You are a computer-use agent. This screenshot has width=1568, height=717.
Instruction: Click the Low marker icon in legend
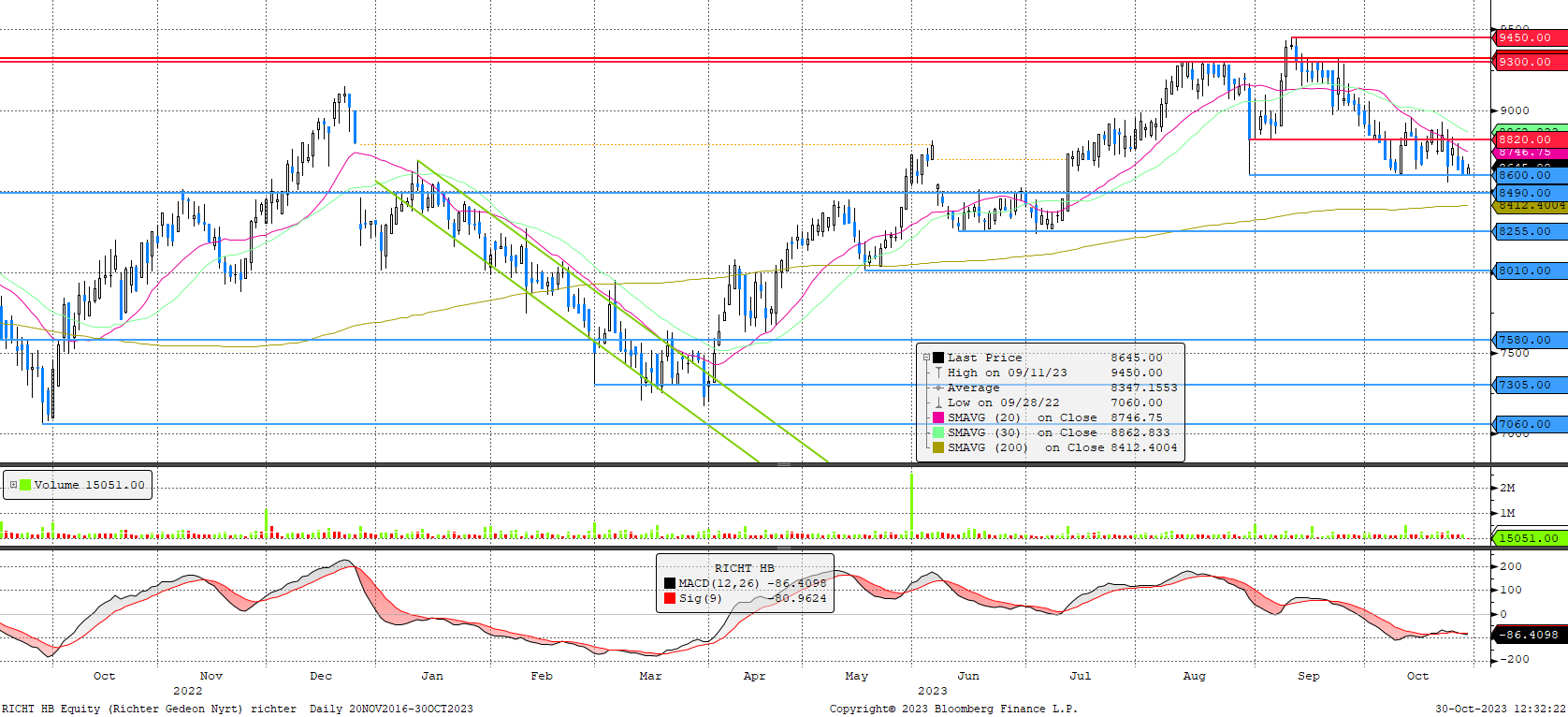point(938,402)
